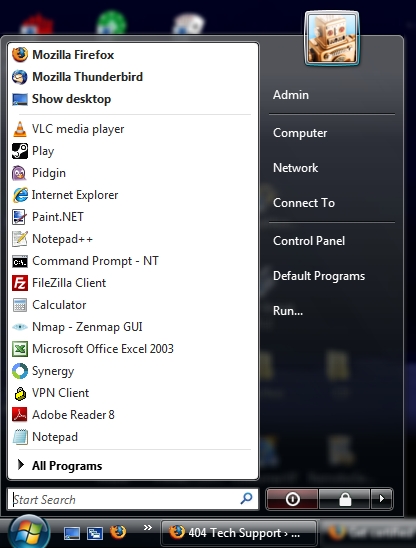Click the "Nmap - Zenmap GUI" label

coord(87,327)
